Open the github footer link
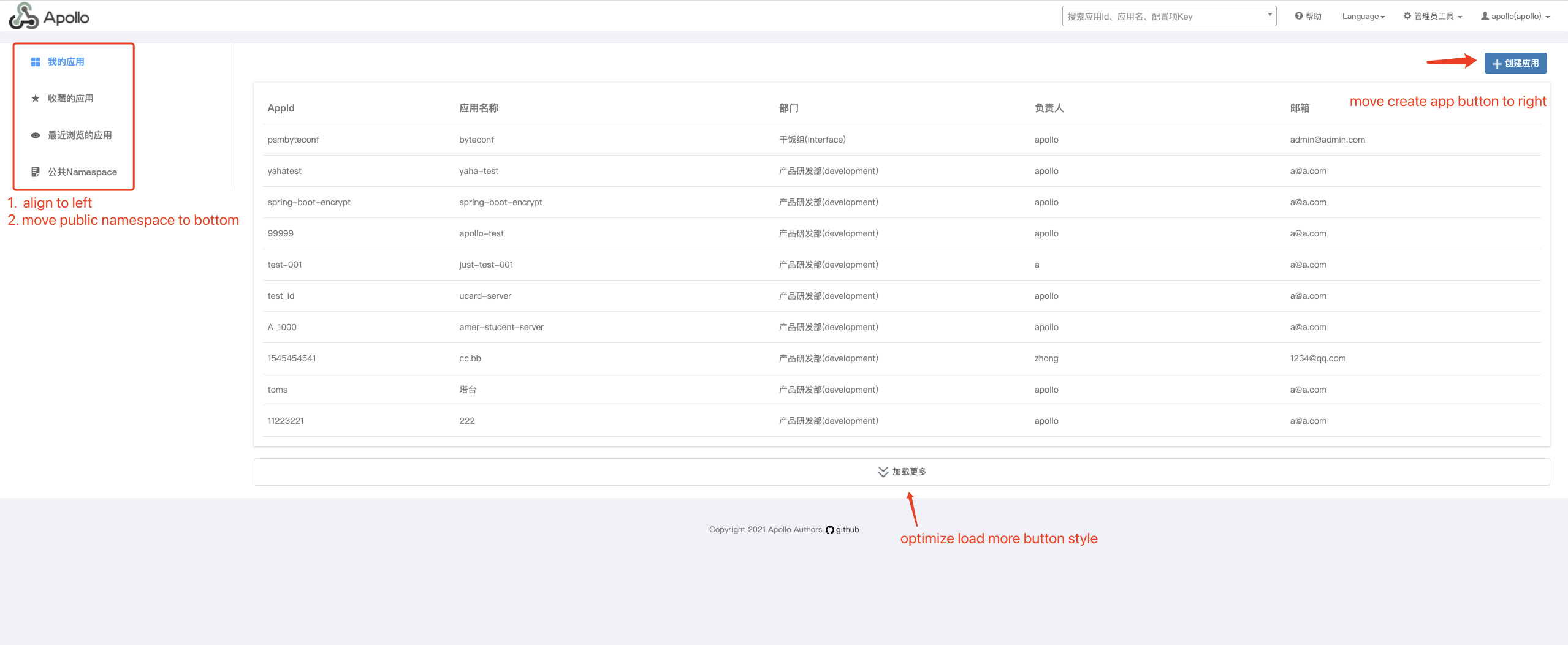 (848, 530)
